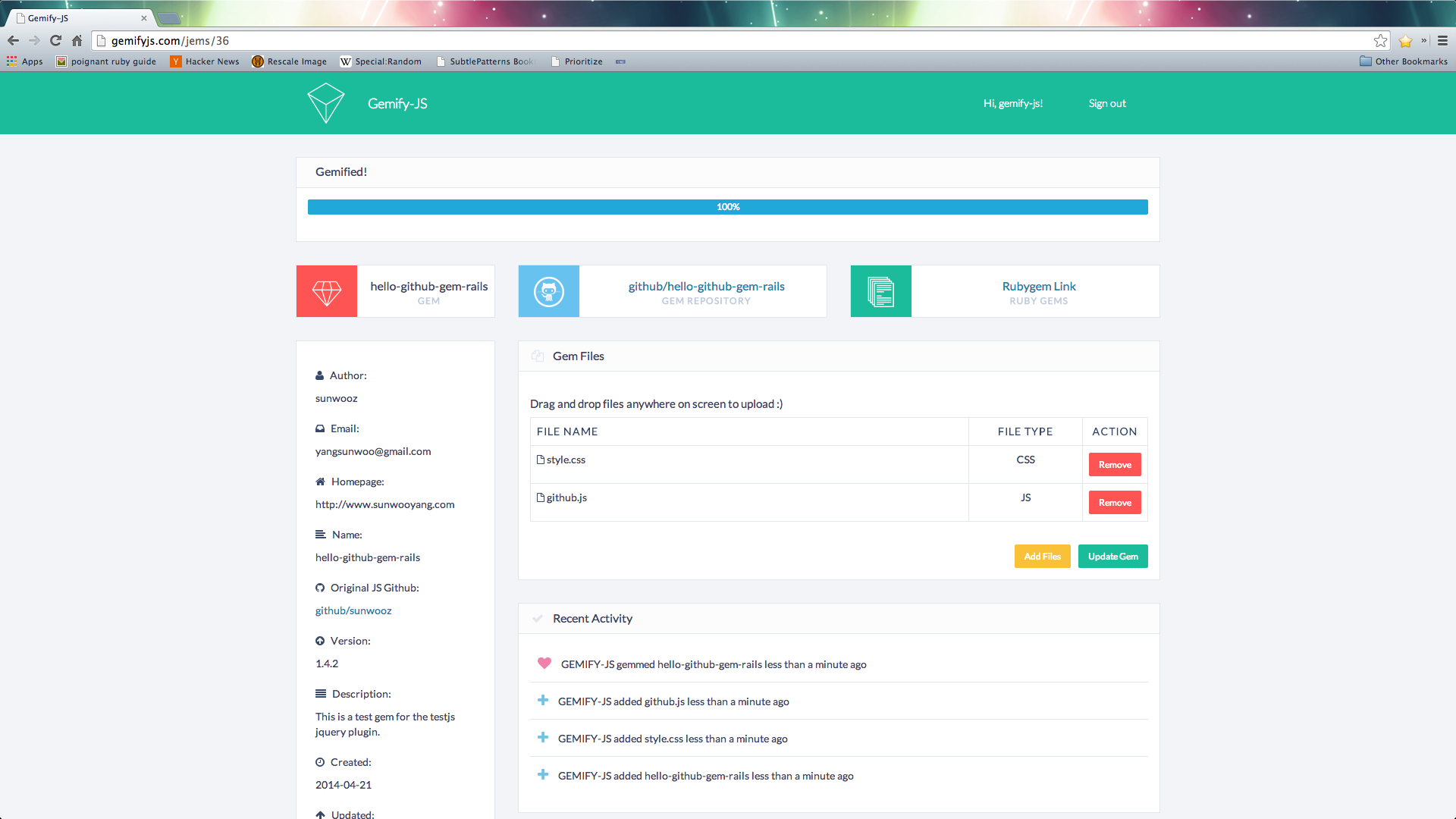1456x819 pixels.
Task: Click the 100% progress bar
Action: [728, 207]
